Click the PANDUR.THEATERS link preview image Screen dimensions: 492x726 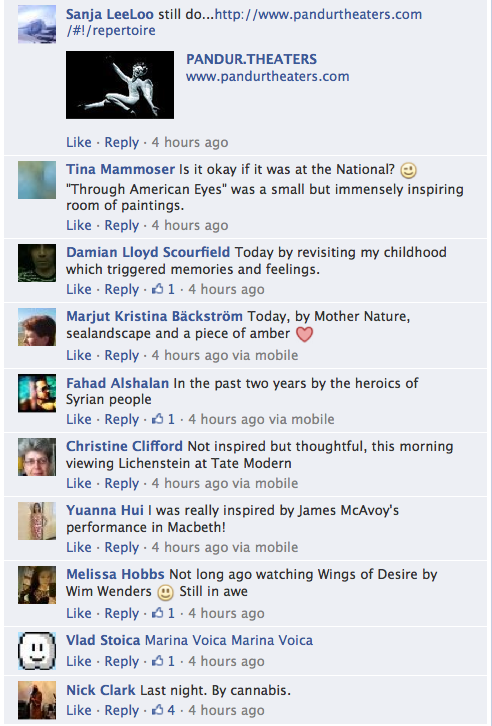pyautogui.click(x=120, y=85)
